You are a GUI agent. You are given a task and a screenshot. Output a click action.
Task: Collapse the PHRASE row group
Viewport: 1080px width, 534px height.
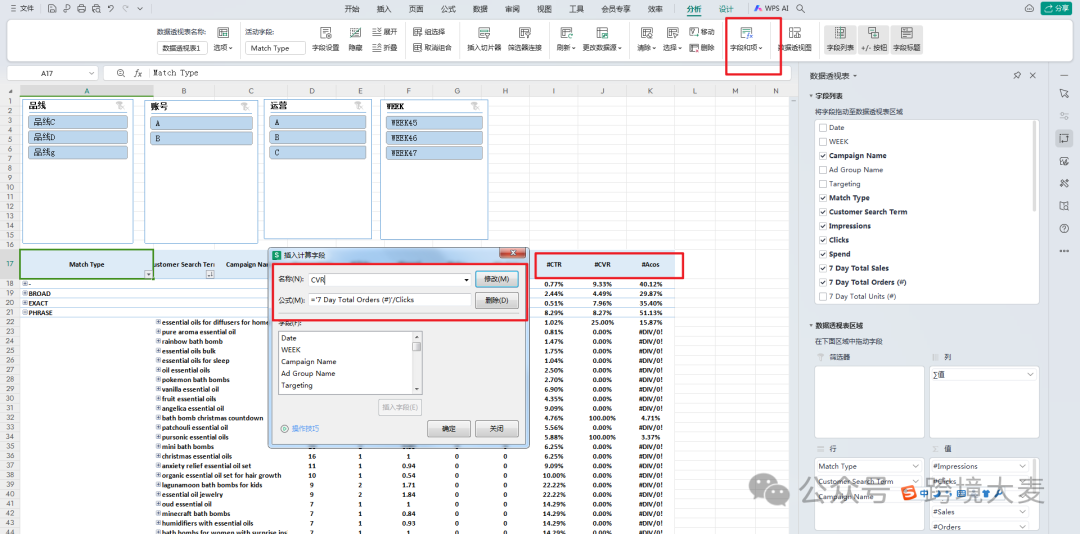point(25,312)
